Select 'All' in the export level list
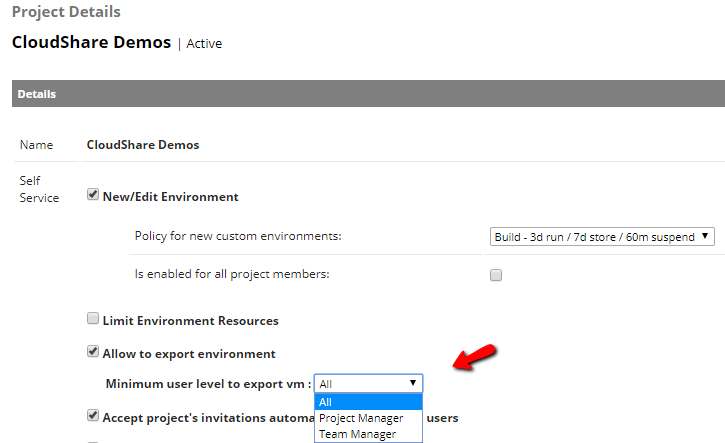This screenshot has width=725, height=443. pyautogui.click(x=369, y=402)
